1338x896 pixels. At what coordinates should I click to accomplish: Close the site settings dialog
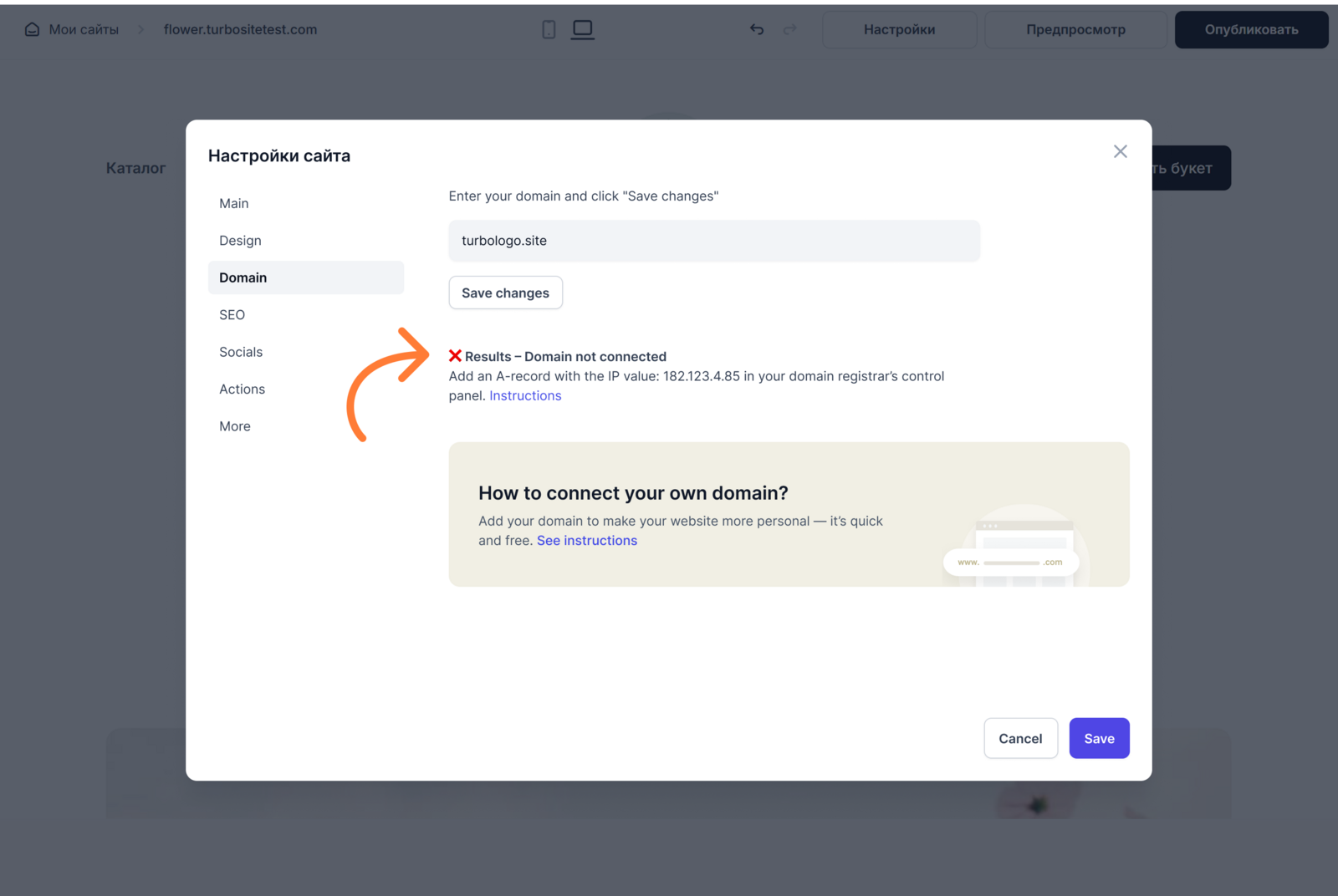[x=1120, y=151]
